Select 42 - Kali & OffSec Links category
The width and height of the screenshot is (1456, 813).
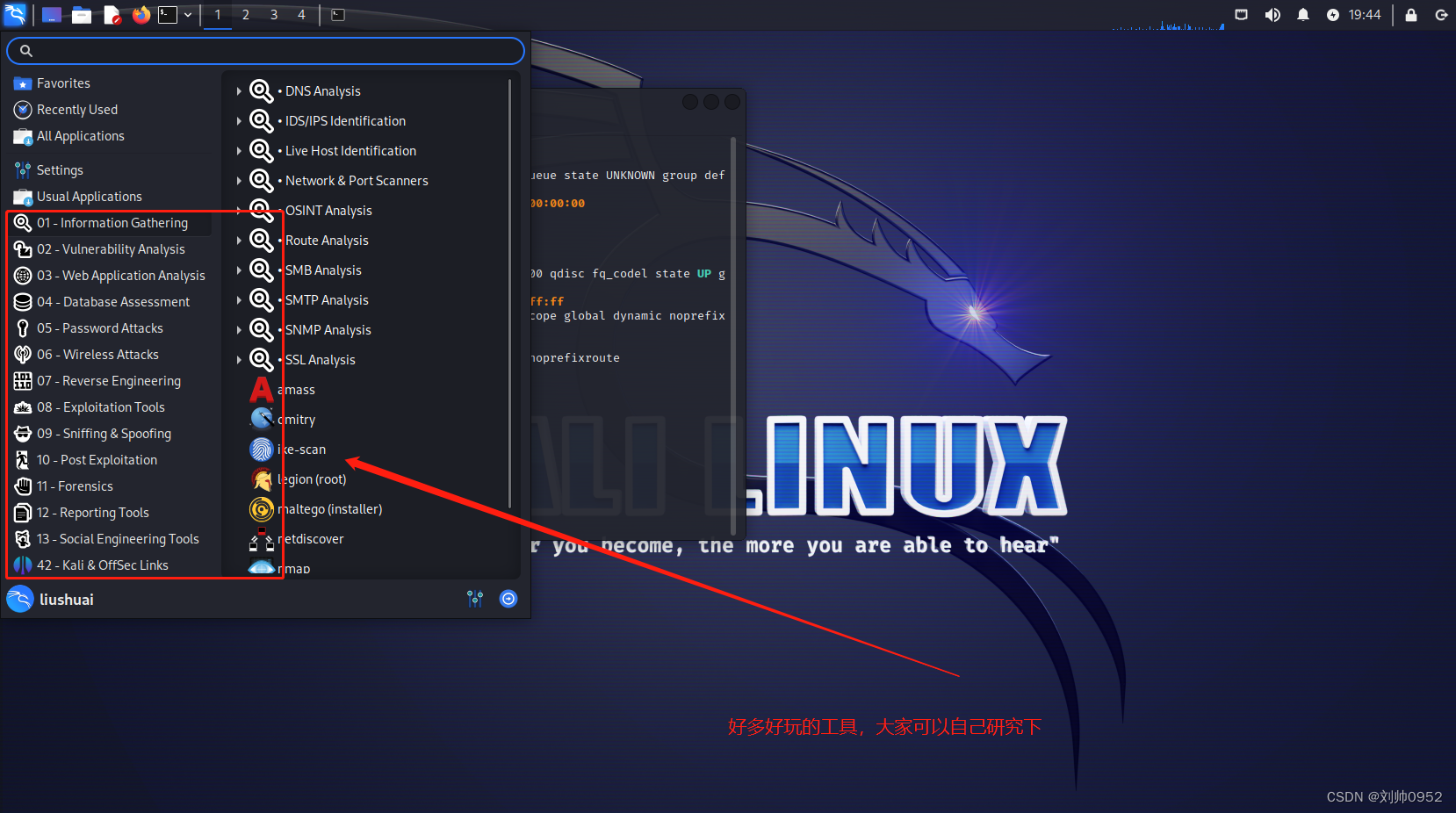110,565
